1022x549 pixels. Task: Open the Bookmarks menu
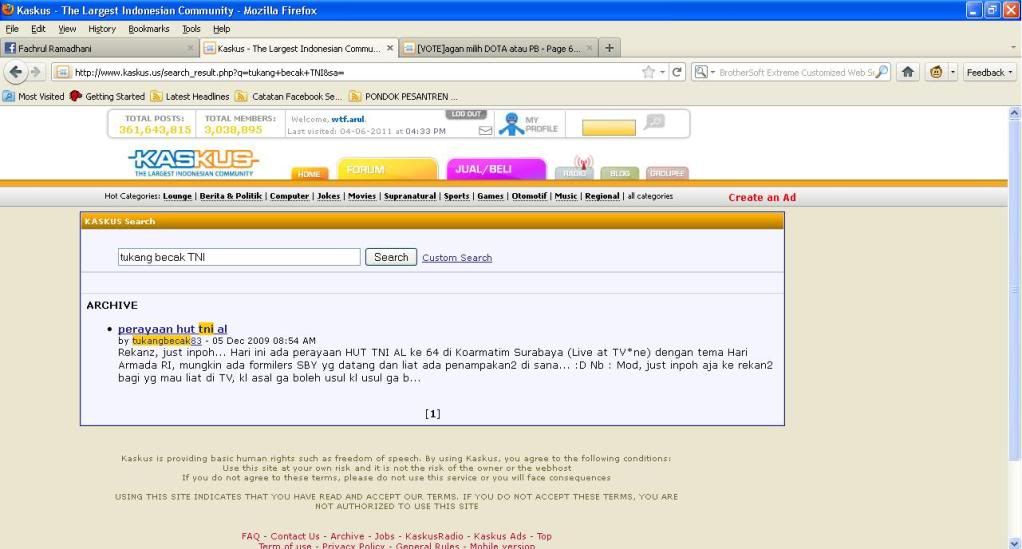[149, 29]
